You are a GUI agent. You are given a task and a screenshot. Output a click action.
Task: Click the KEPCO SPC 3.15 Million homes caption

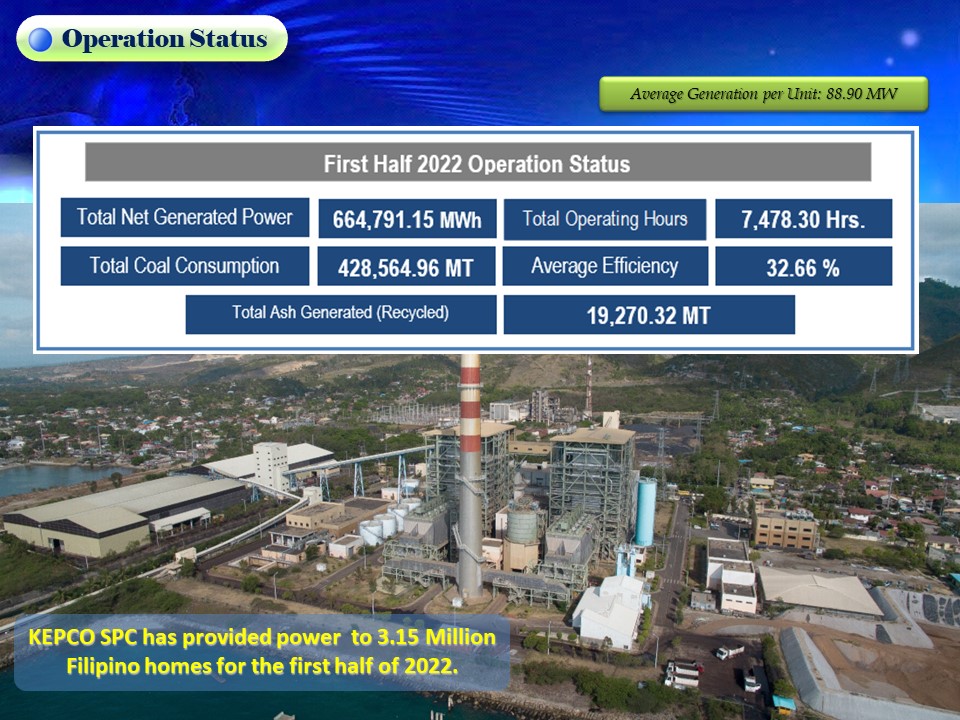point(262,651)
